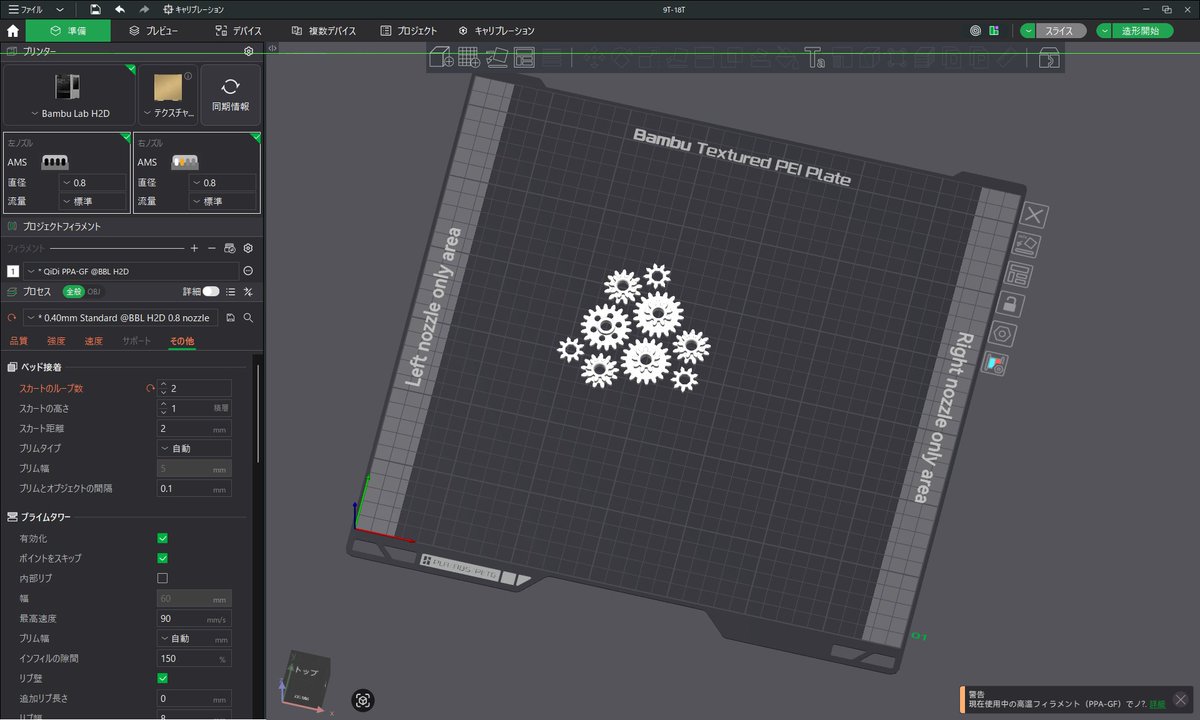Click the 造形開始 button
Image resolution: width=1200 pixels, height=720 pixels.
pos(1141,31)
